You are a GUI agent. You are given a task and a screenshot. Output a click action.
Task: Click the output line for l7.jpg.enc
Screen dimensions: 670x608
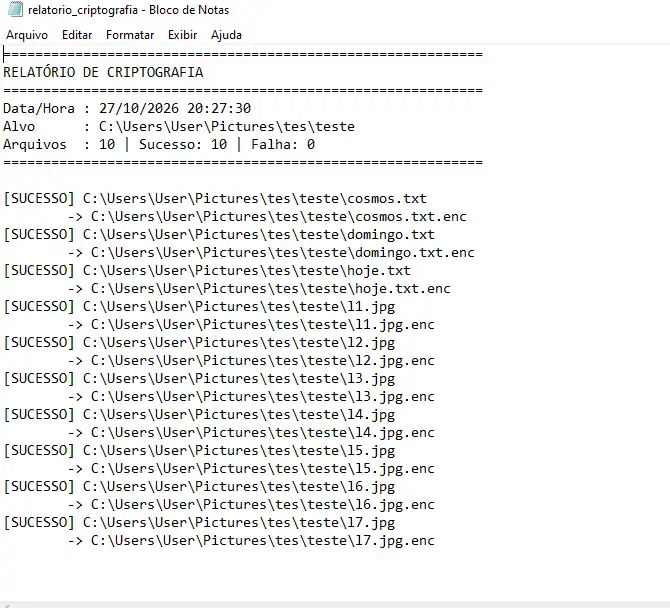(x=251, y=540)
